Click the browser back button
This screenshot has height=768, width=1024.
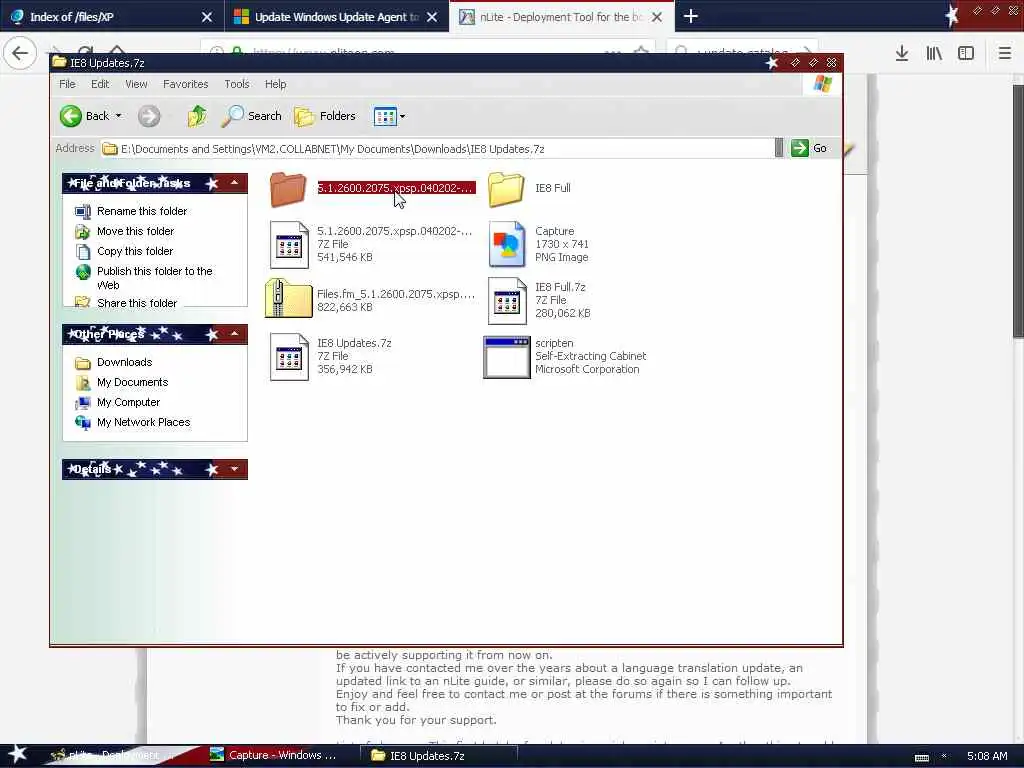(20, 53)
